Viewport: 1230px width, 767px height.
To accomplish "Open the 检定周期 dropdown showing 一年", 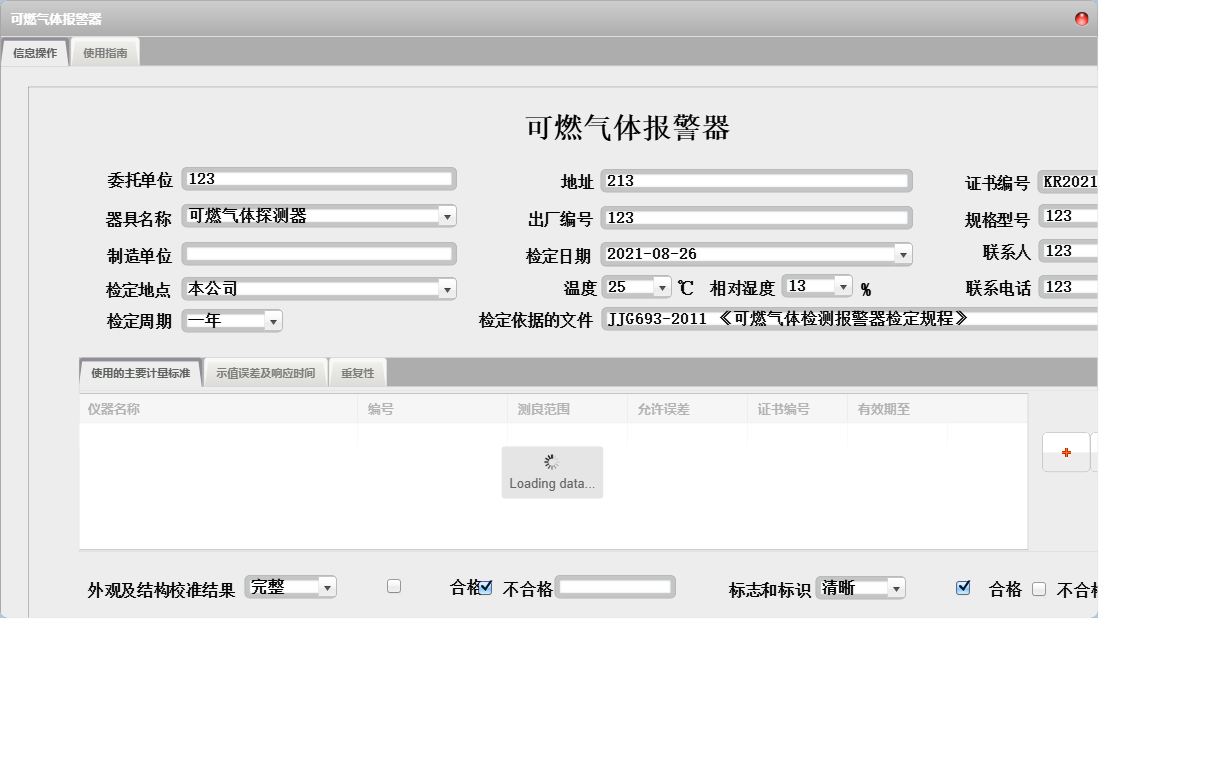I will point(272,321).
